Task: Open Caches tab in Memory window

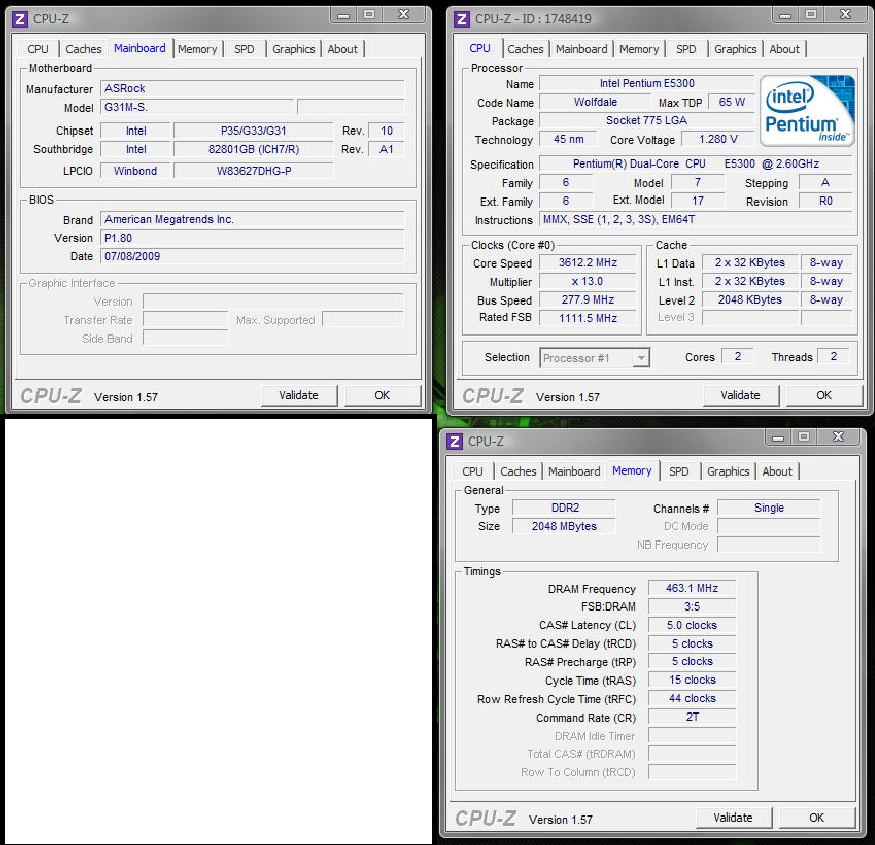Action: [518, 472]
